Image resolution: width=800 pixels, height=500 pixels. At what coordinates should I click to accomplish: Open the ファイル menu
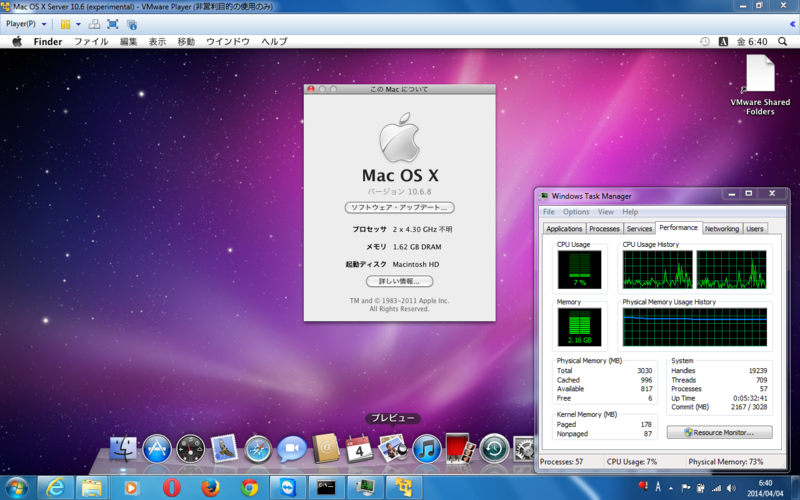point(91,41)
